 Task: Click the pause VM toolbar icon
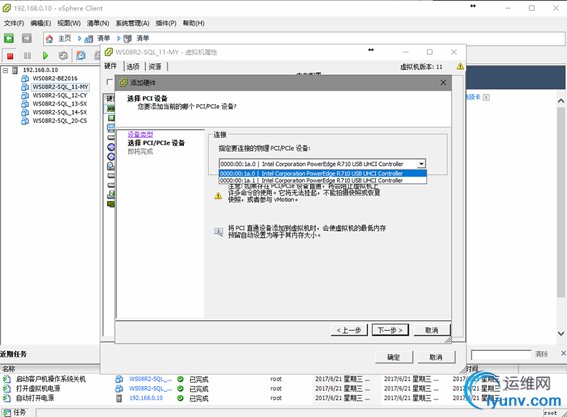(x=27, y=56)
